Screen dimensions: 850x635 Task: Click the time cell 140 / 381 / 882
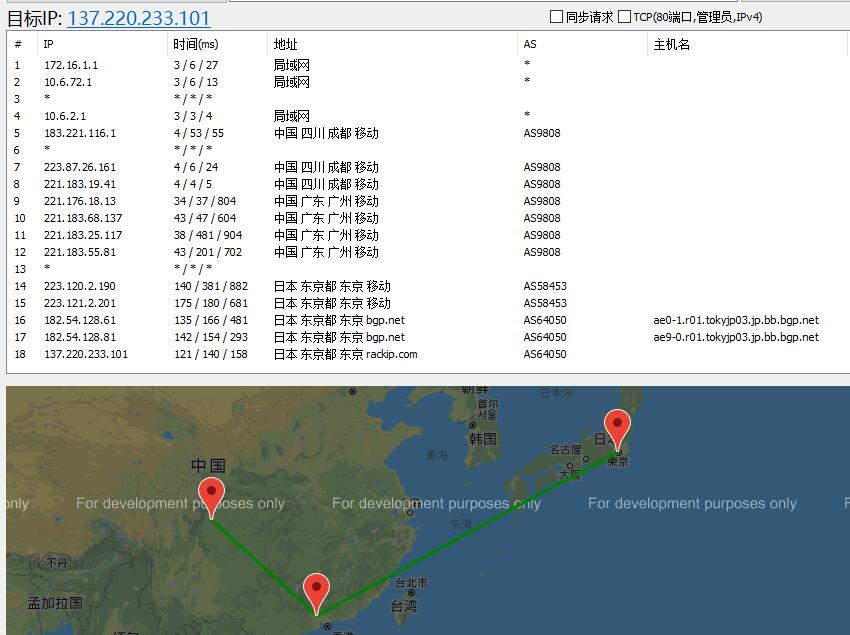point(211,286)
